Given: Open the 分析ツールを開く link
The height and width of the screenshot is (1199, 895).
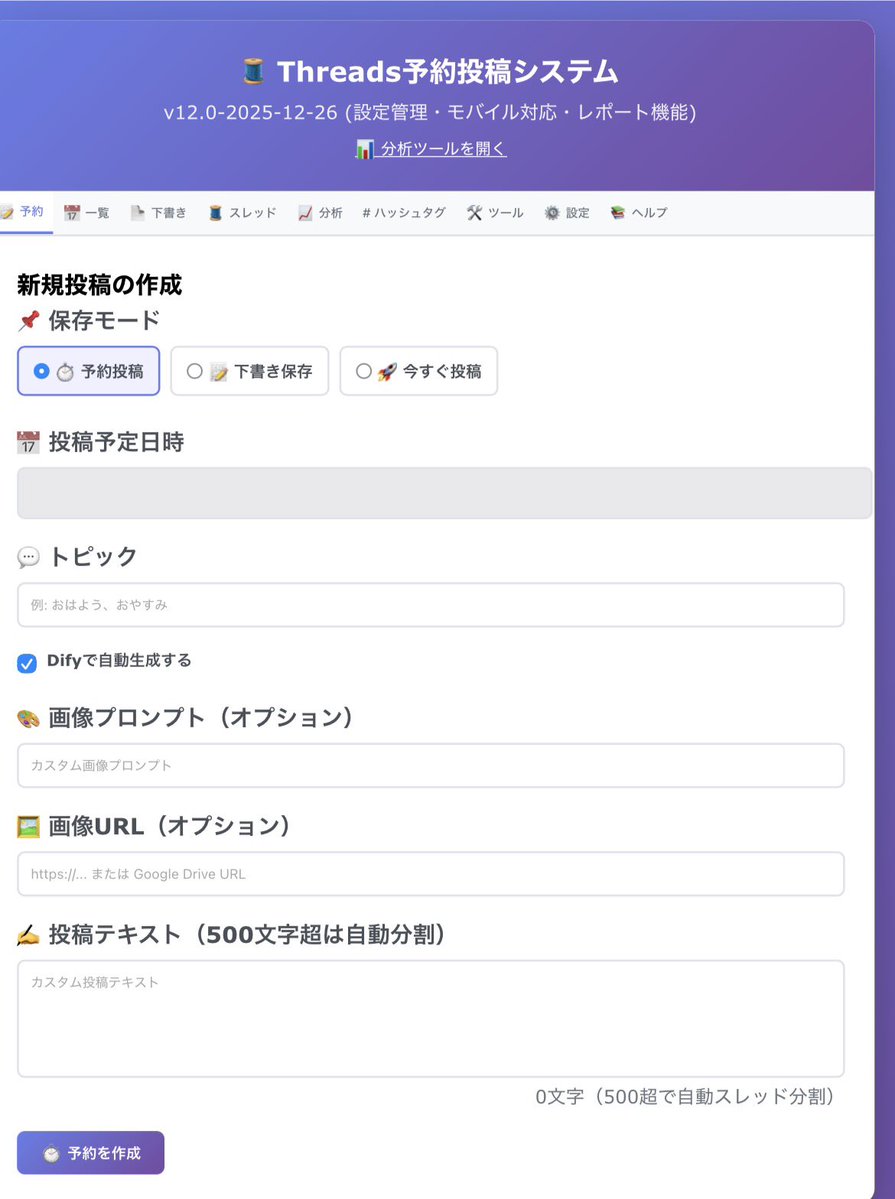Looking at the screenshot, I should [x=431, y=148].
